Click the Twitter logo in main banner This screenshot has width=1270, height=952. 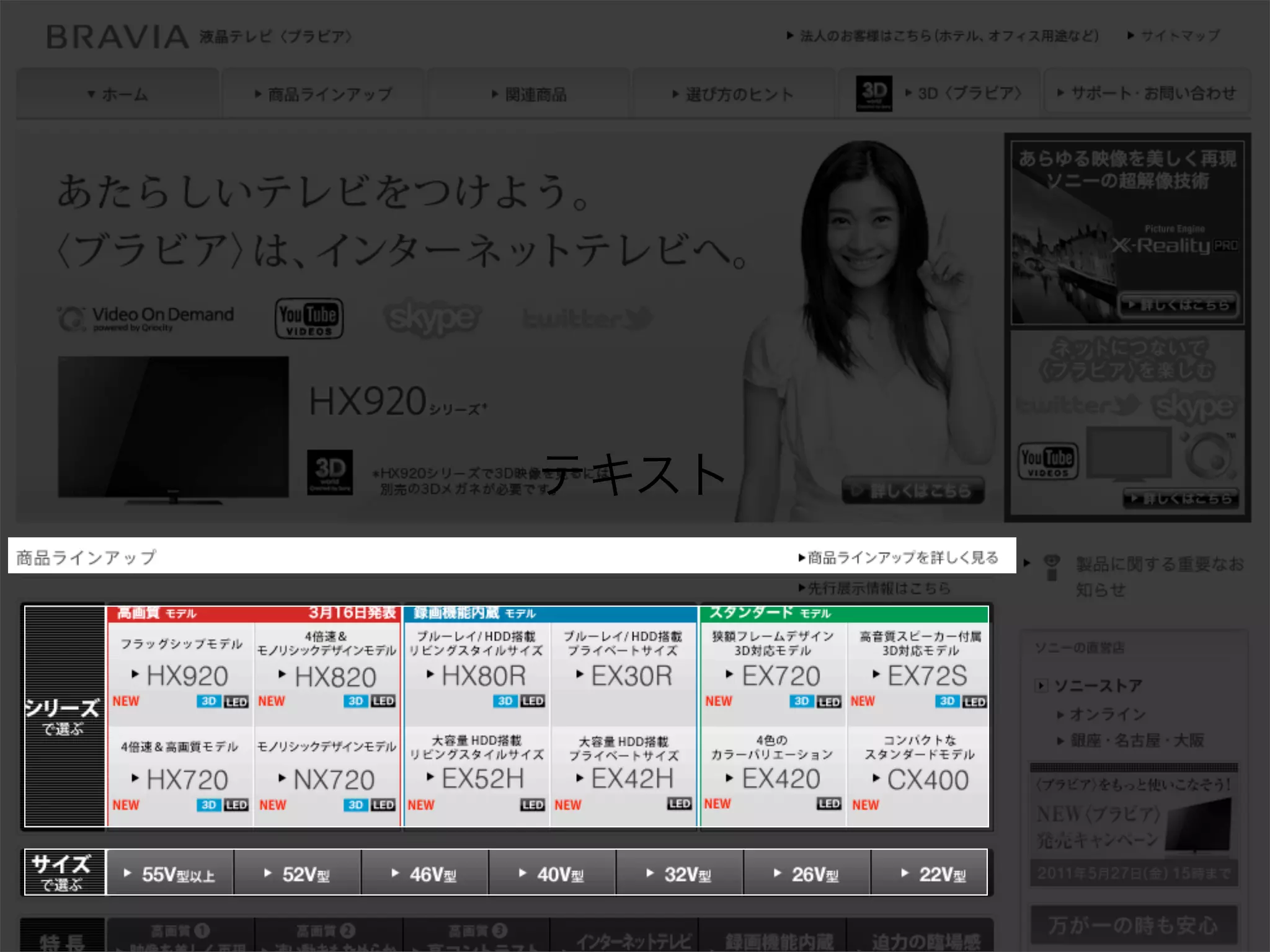point(587,319)
